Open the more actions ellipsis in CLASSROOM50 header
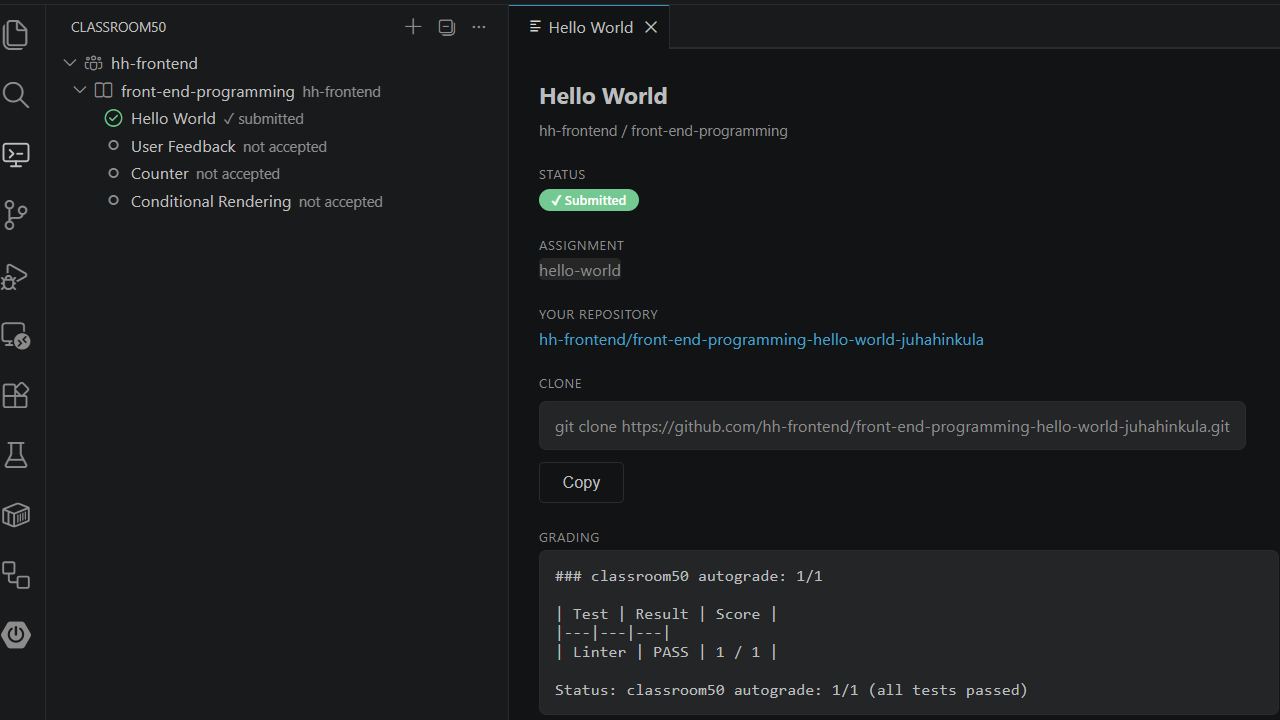 point(479,27)
